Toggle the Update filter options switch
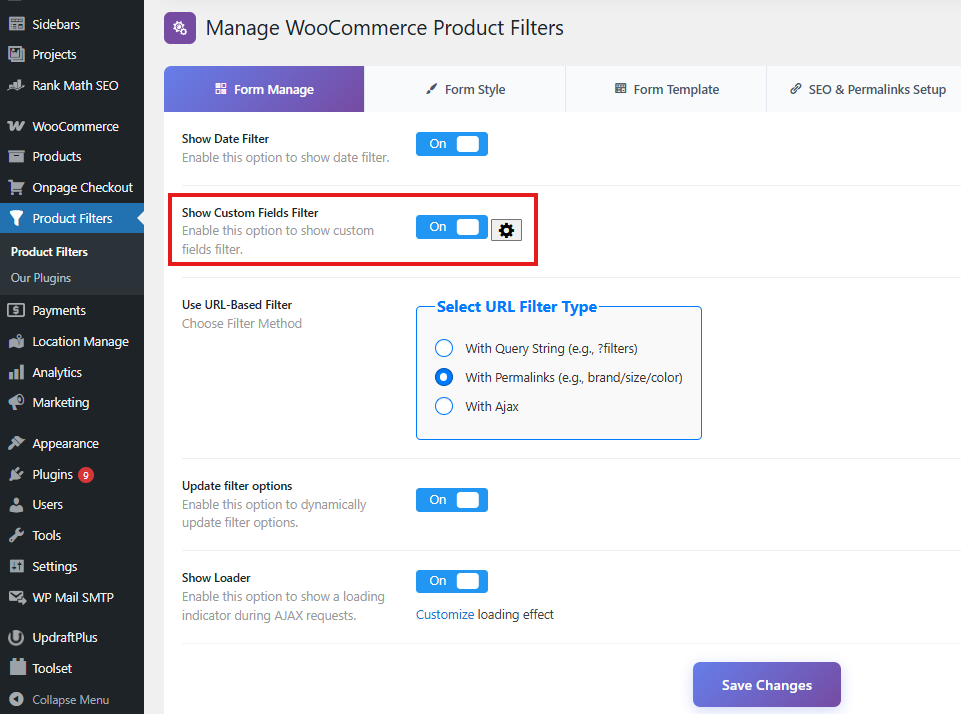Screen dimensions: 961x714 pyautogui.click(x=452, y=500)
